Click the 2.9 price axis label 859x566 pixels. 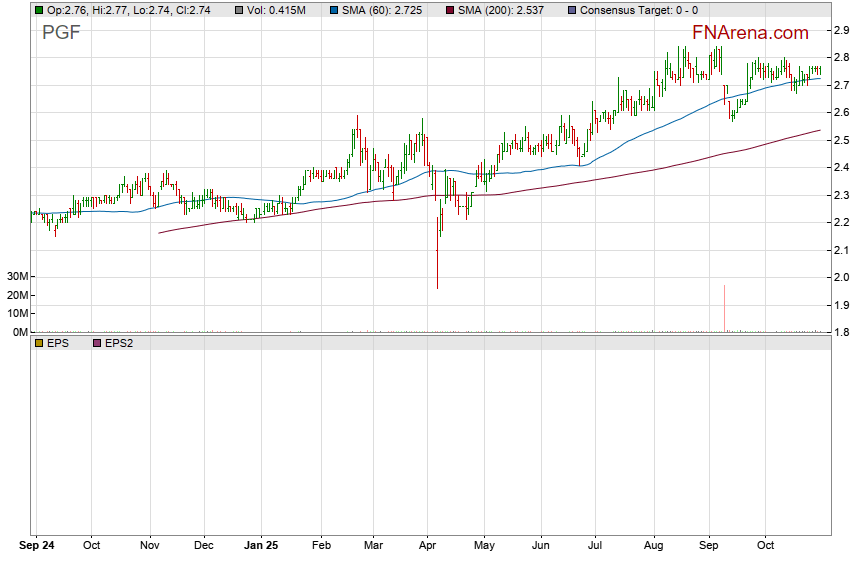click(842, 31)
